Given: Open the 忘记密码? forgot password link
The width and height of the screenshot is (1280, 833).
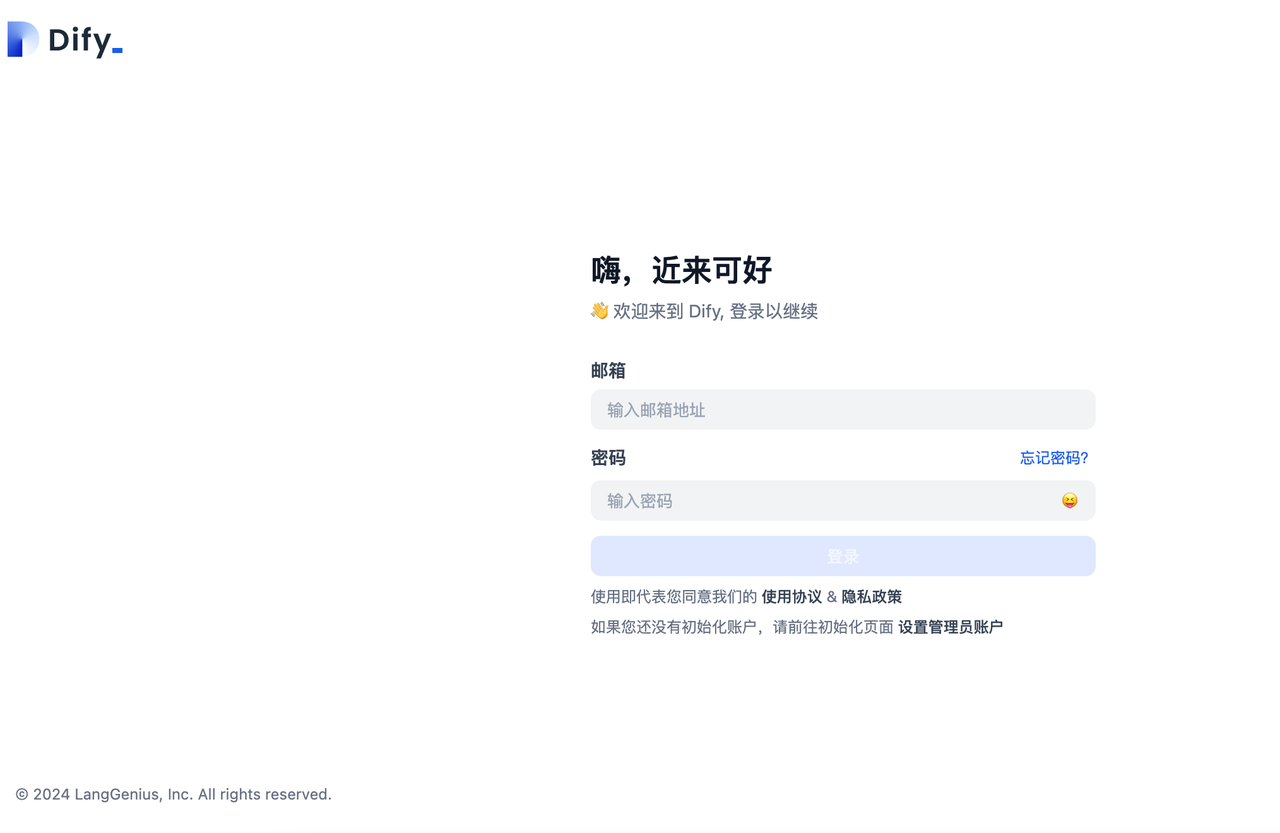Looking at the screenshot, I should [x=1054, y=458].
